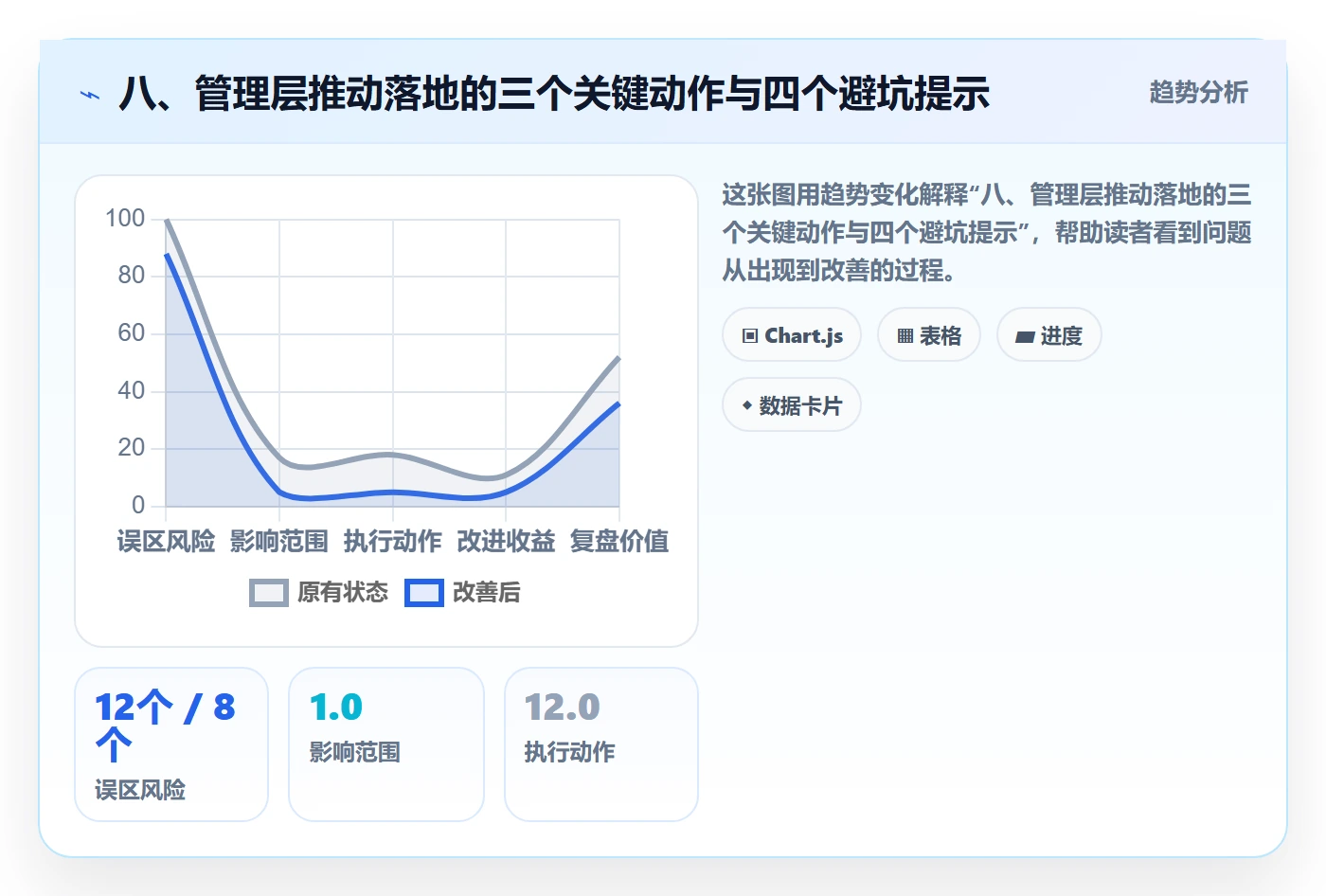Click the 复盘价值 x-axis label
This screenshot has width=1326, height=896.
619,541
